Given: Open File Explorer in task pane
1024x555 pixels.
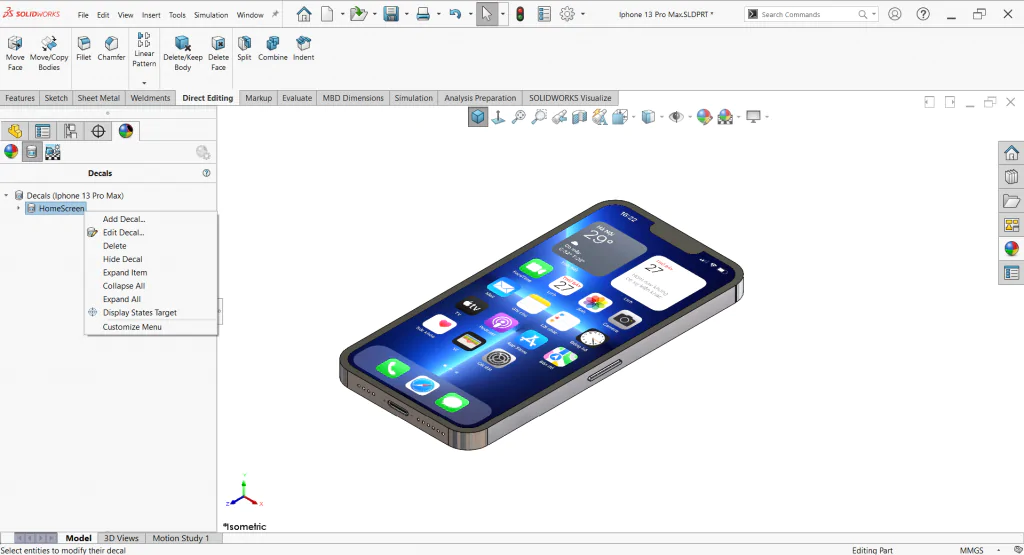Looking at the screenshot, I should point(1012,201).
